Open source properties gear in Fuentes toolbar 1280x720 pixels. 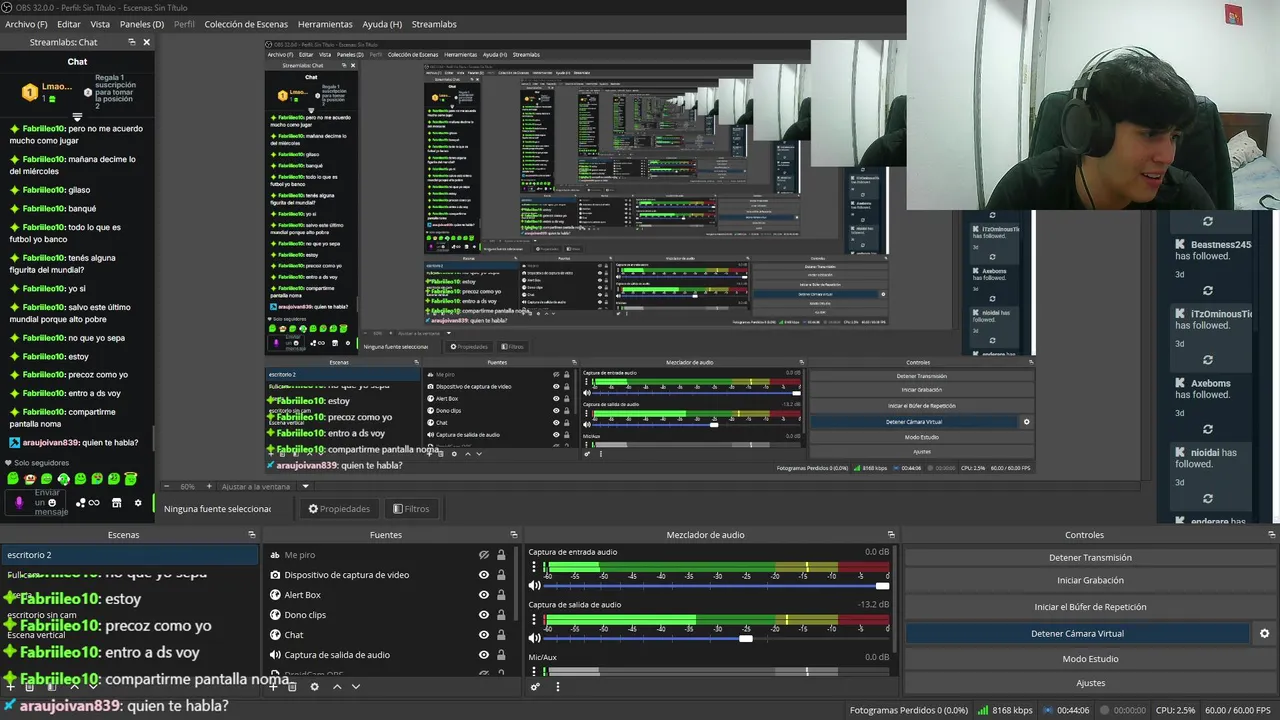(x=314, y=686)
